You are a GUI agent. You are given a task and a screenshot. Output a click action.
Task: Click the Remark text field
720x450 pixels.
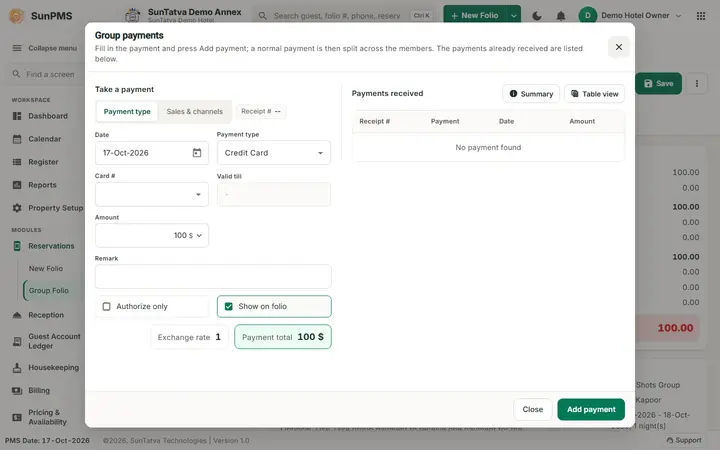click(213, 276)
